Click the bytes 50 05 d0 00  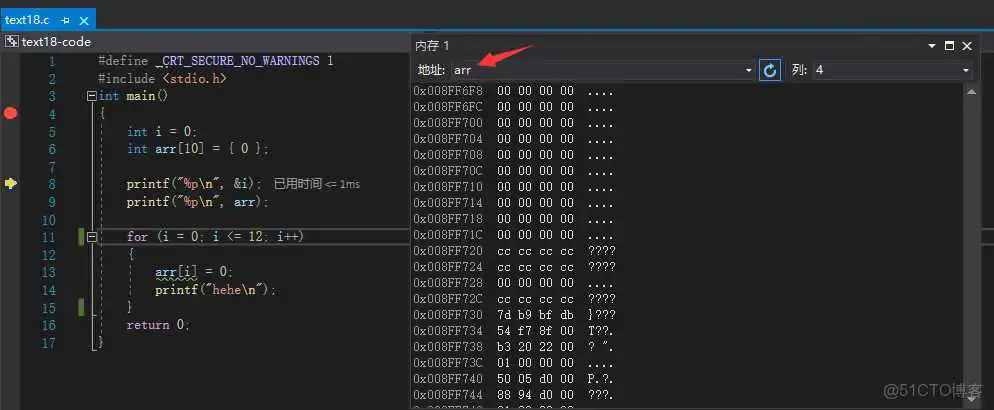536,378
